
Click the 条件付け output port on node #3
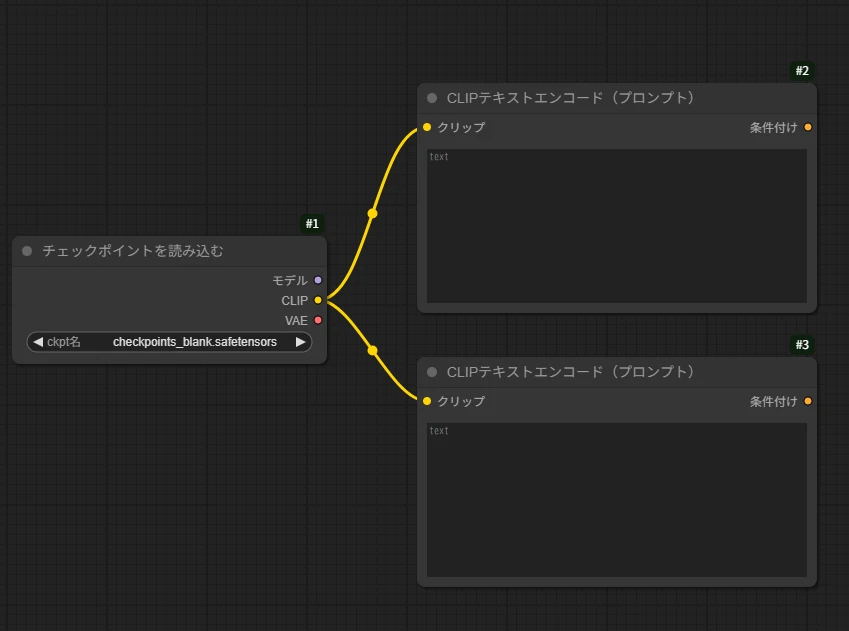(807, 401)
